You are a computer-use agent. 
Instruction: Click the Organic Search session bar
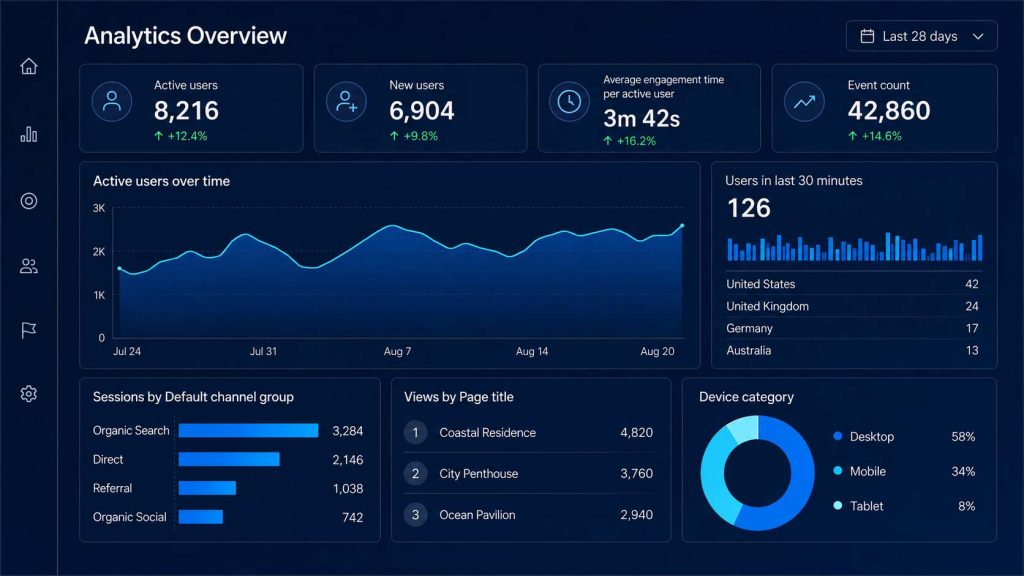tap(248, 430)
